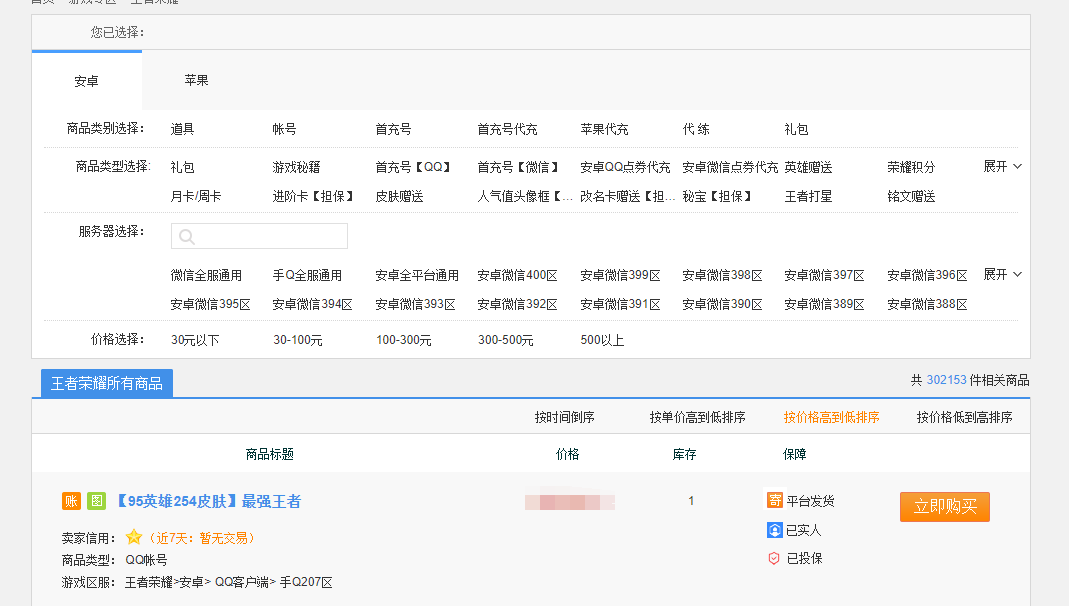Select product type 荣耀积分

coord(911,167)
